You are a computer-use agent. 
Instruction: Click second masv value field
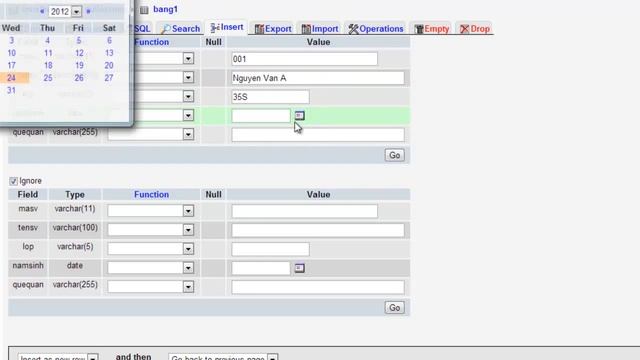[x=304, y=211]
